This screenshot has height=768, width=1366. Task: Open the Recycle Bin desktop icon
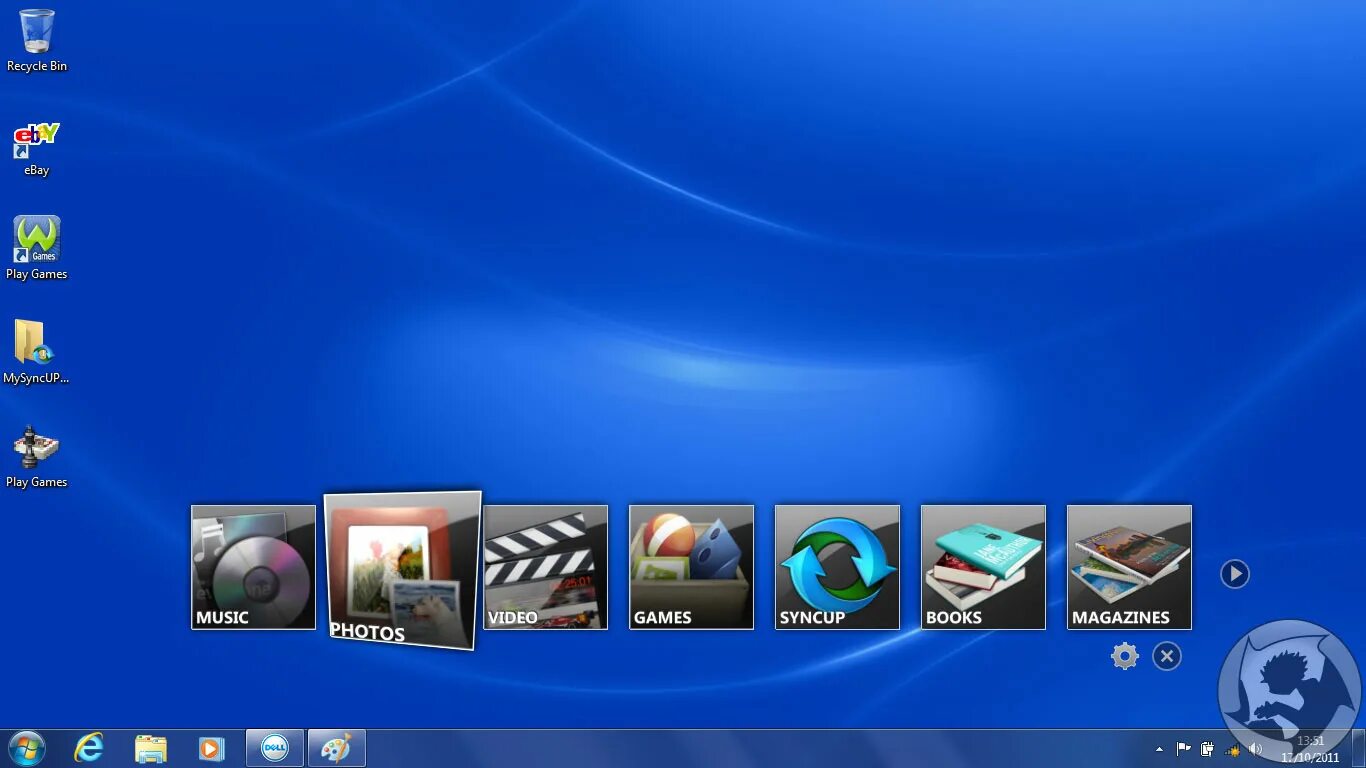(37, 40)
